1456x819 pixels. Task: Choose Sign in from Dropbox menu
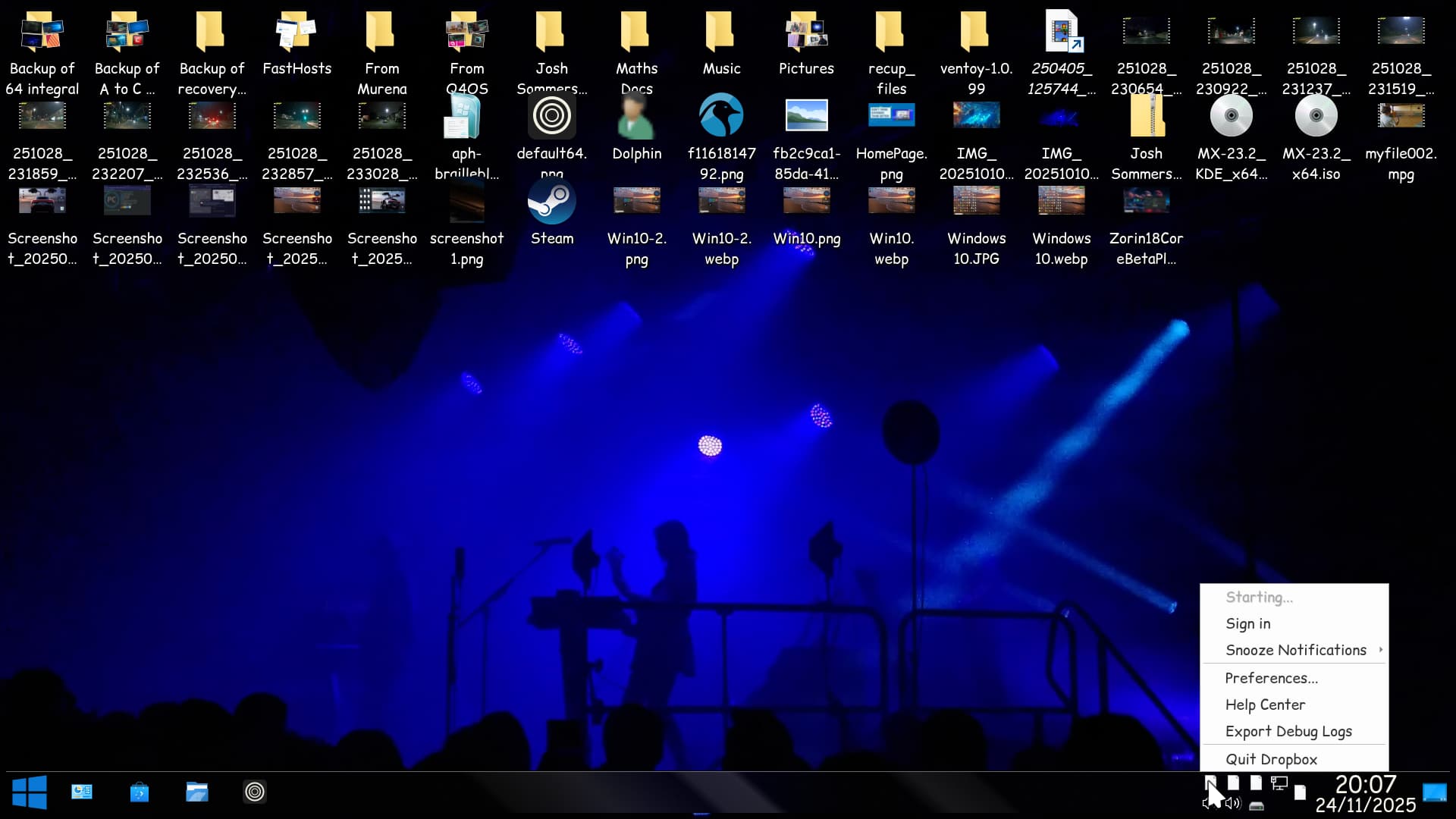coord(1248,623)
